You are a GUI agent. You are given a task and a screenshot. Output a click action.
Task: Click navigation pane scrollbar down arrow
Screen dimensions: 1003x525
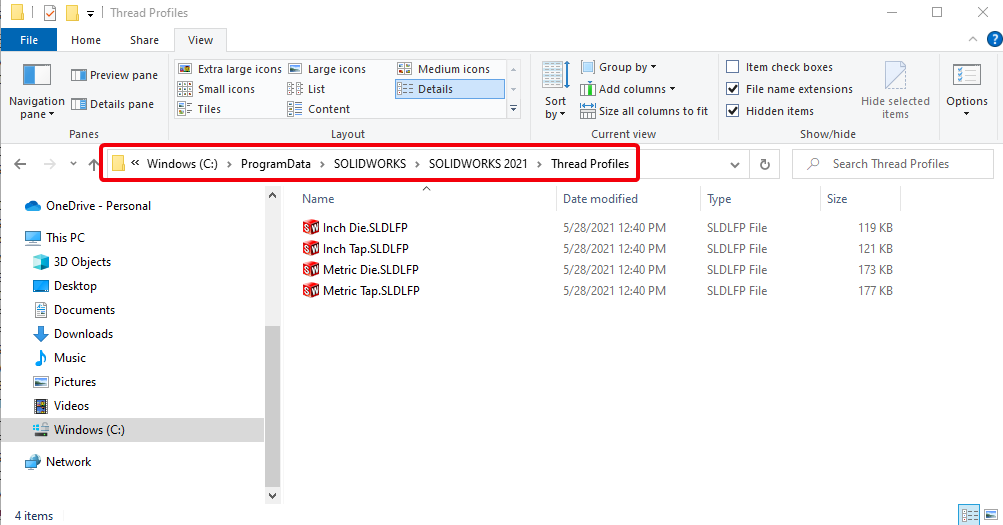tap(272, 496)
